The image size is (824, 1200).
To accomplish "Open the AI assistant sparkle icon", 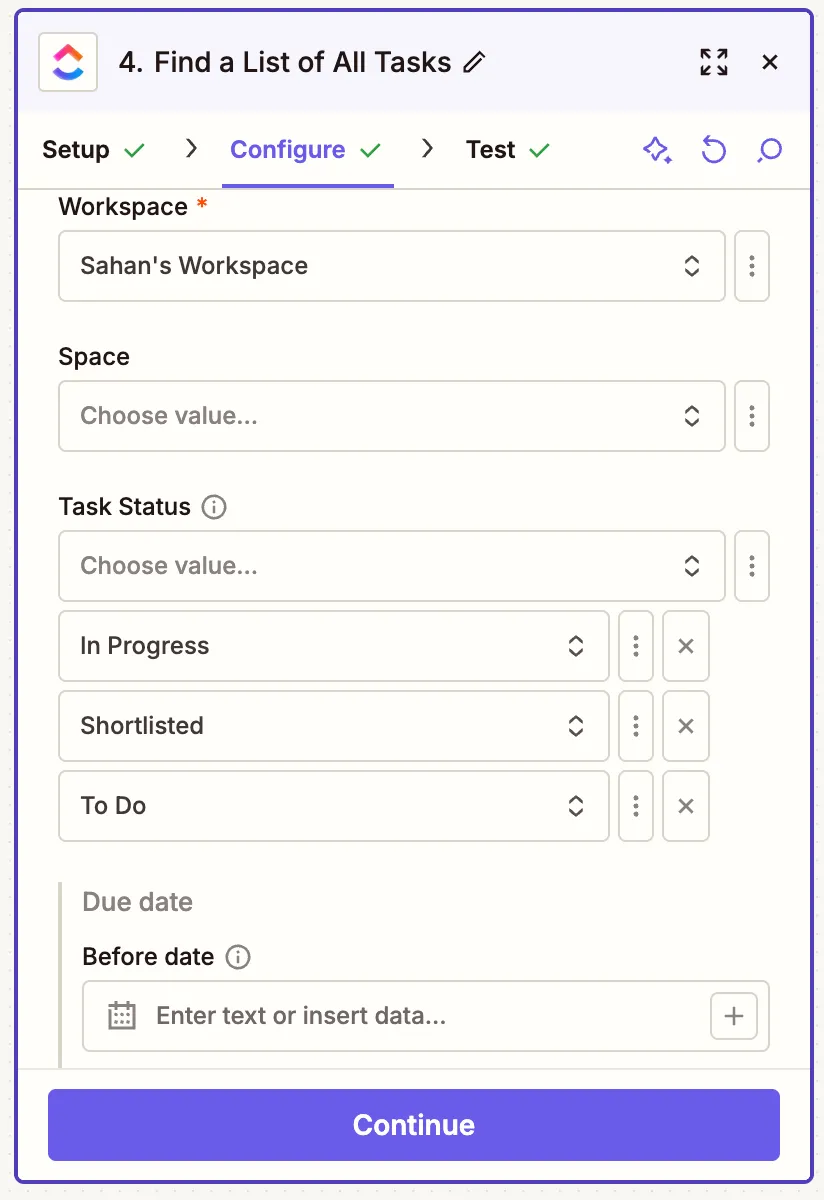I will (x=657, y=149).
